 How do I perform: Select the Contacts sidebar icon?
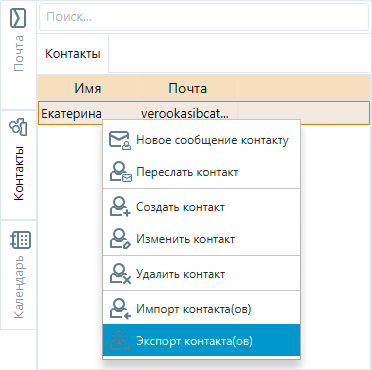click(x=18, y=127)
